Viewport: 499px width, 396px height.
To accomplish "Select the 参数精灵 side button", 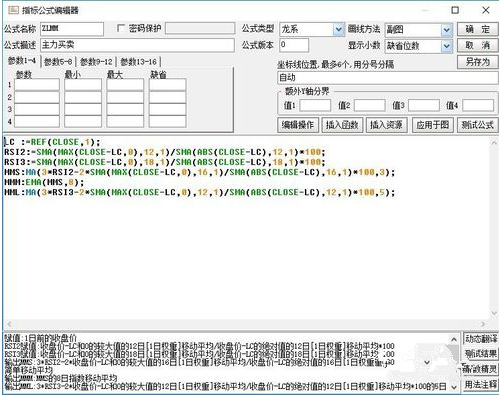I will click(x=480, y=369).
